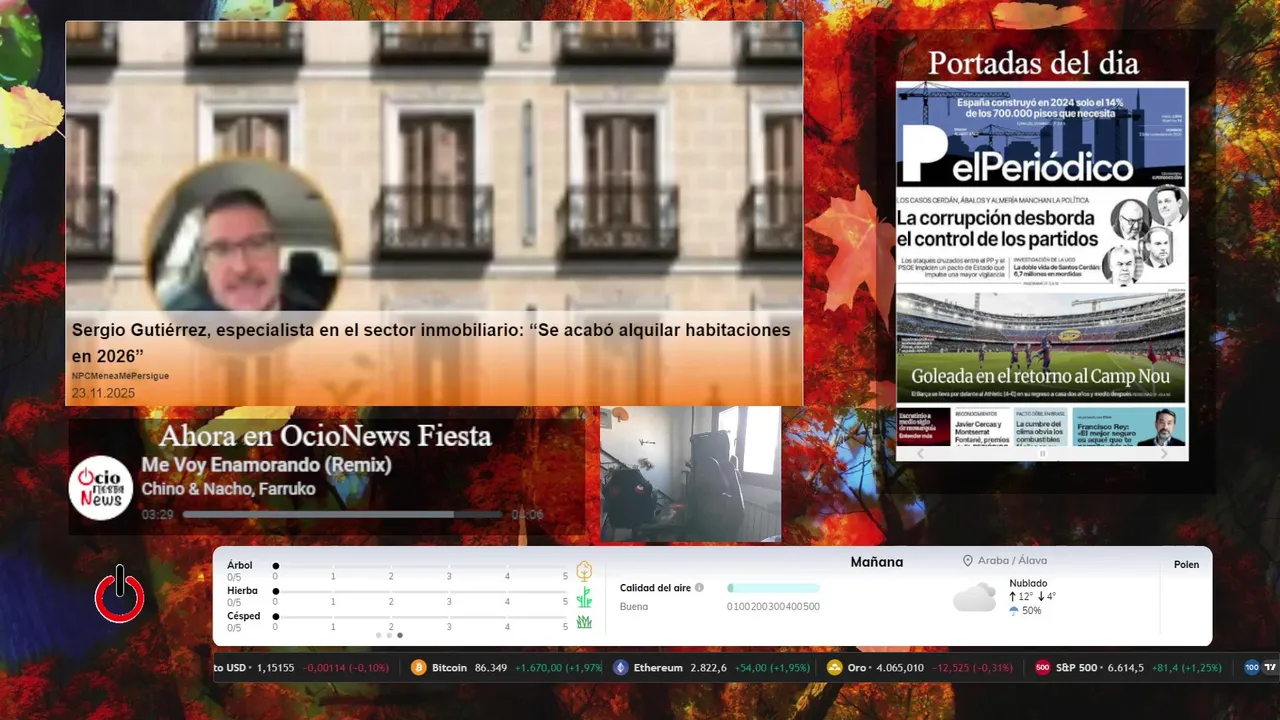Viewport: 1280px width, 720px height.
Task: Click the Buena air quality rating
Action: 634,606
